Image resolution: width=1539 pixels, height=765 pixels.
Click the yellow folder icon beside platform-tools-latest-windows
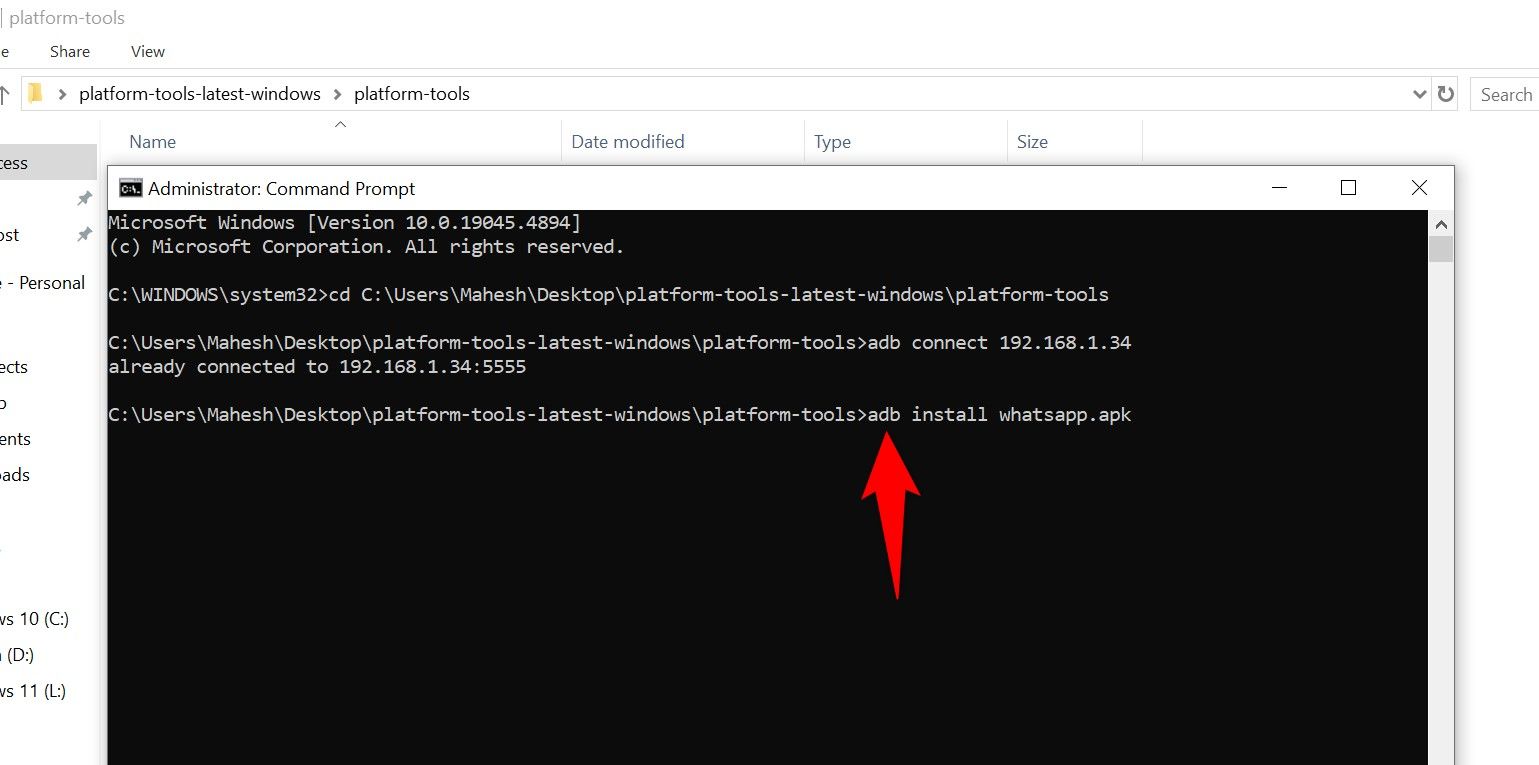tap(35, 93)
